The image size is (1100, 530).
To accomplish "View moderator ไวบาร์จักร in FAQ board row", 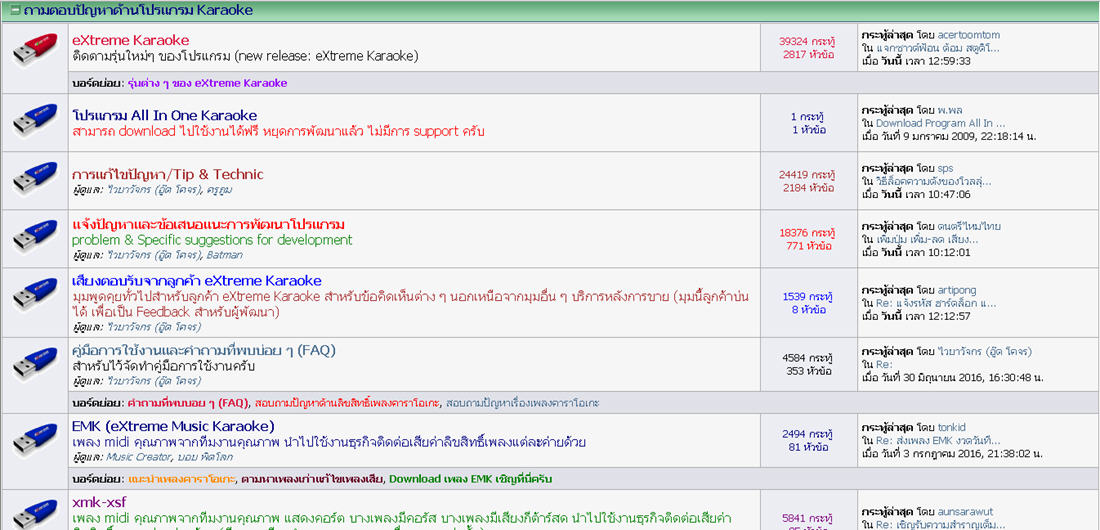I will (154, 381).
